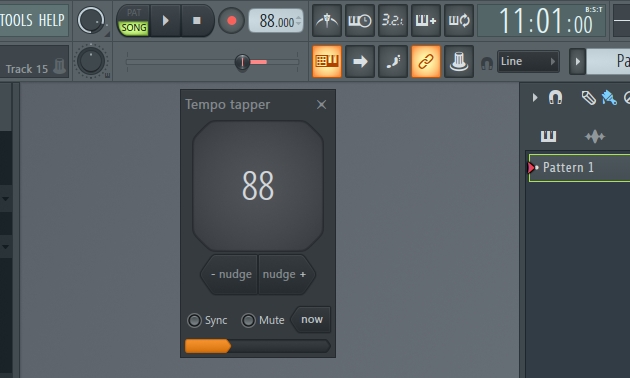Enable overdub blend recording icon
The image size is (630, 378).
(426, 20)
